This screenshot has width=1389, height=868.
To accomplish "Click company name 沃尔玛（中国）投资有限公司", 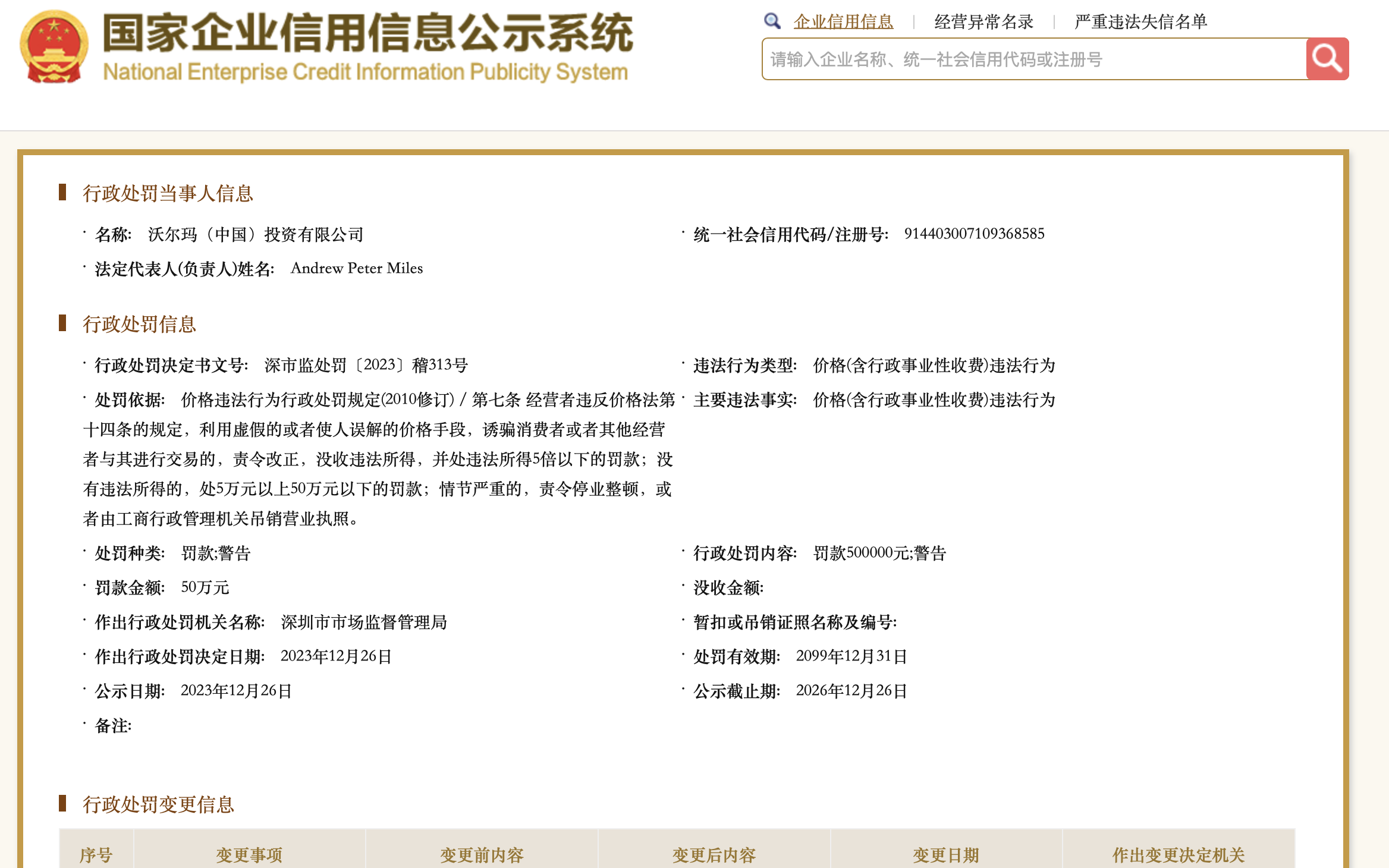I will 256,235.
